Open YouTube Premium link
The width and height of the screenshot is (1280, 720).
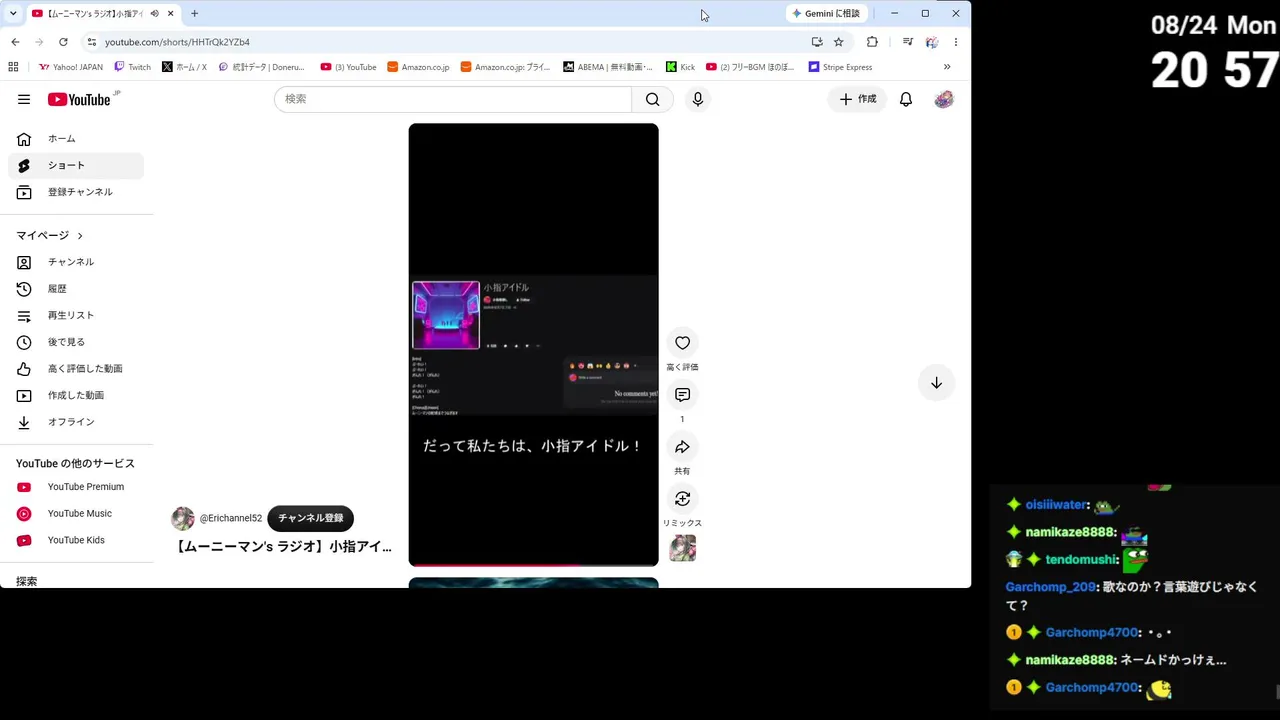[x=76, y=487]
